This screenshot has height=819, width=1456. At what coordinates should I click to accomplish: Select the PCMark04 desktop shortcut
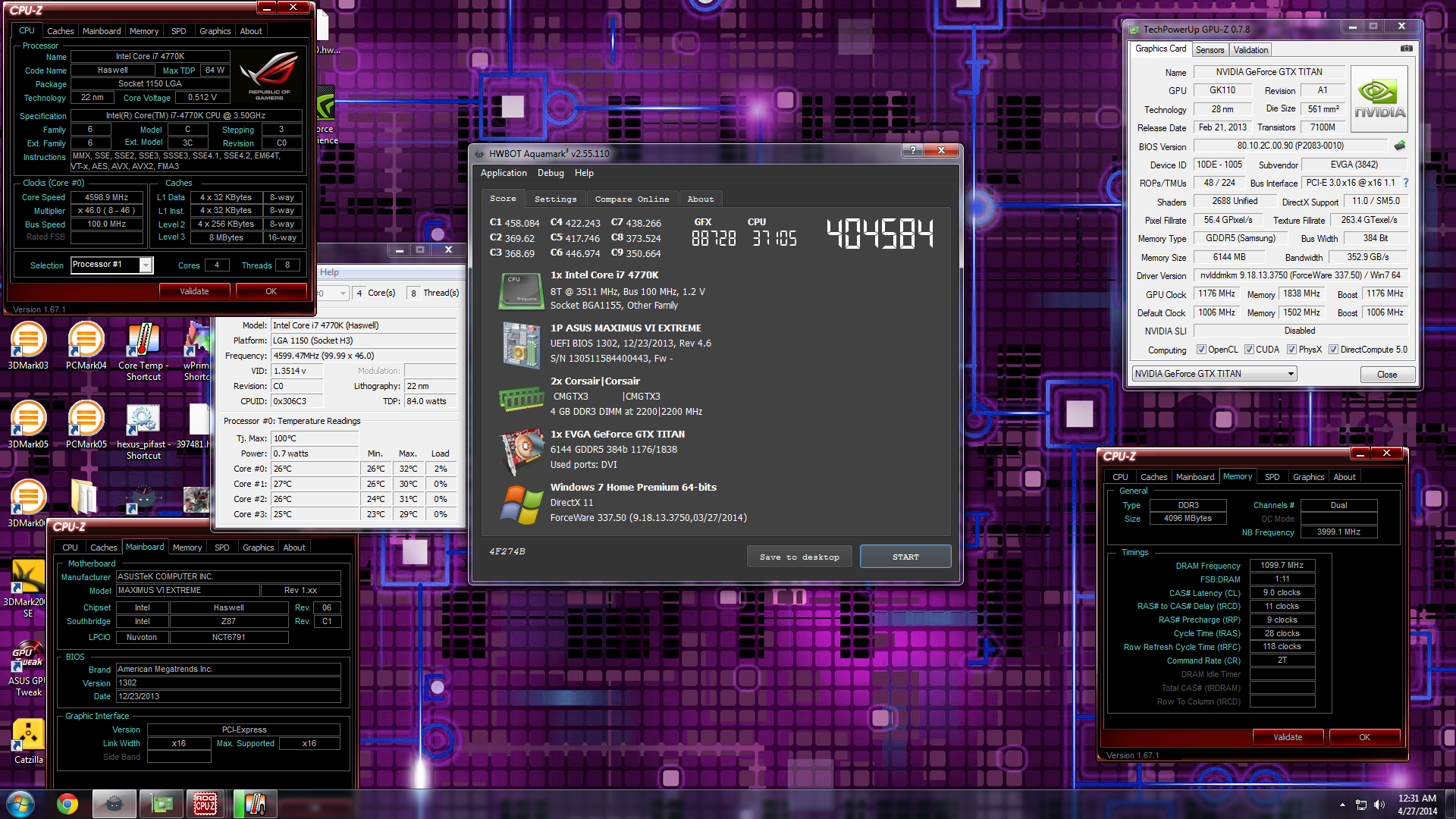tap(86, 347)
